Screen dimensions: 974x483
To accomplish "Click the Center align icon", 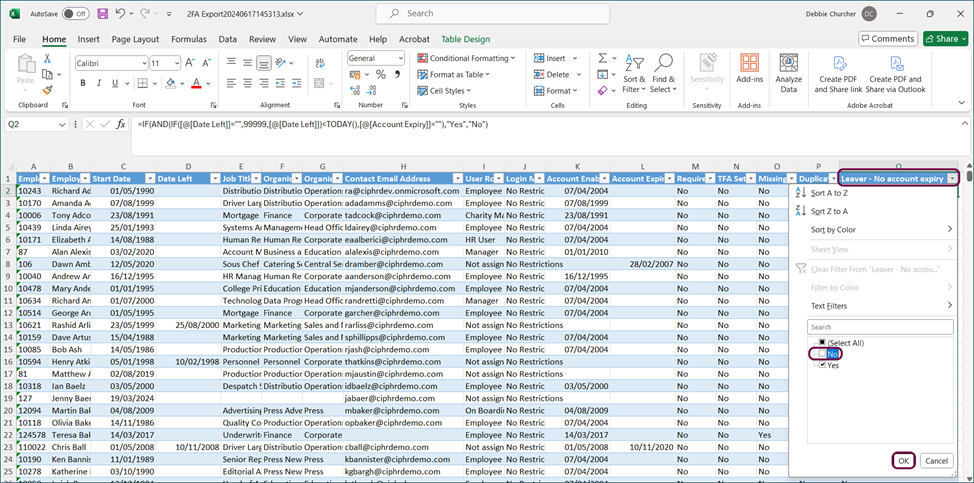I will point(247,83).
